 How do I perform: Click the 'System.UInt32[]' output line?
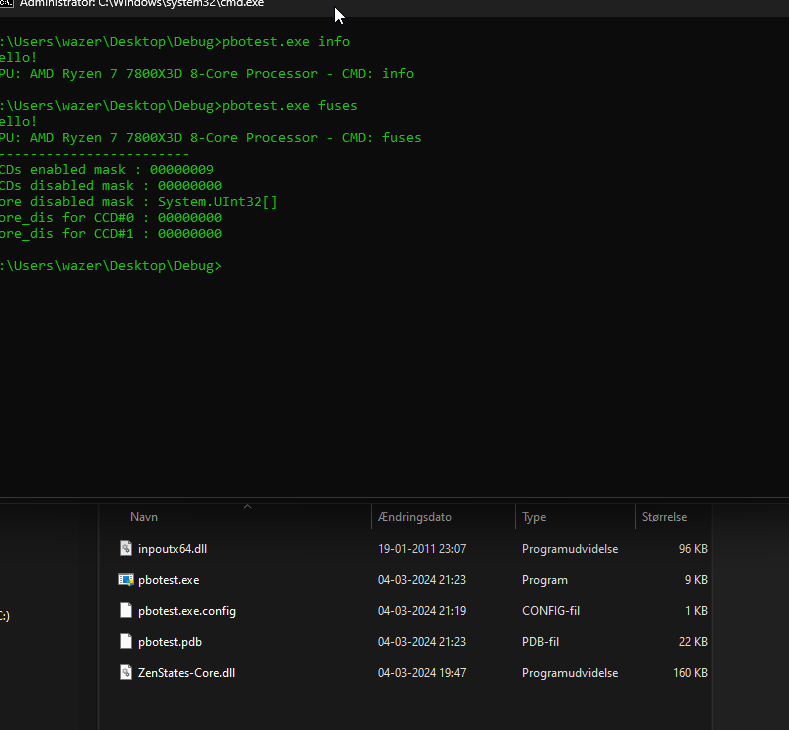(x=138, y=202)
